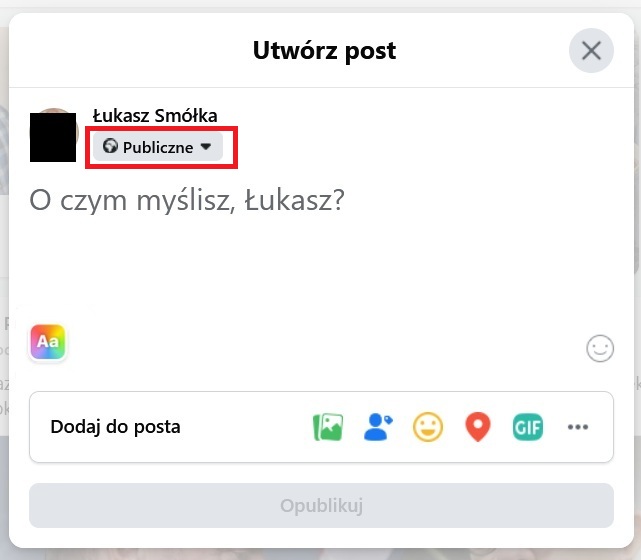Click the globe icon beside Publiczne
The height and width of the screenshot is (560, 641).
(x=110, y=146)
